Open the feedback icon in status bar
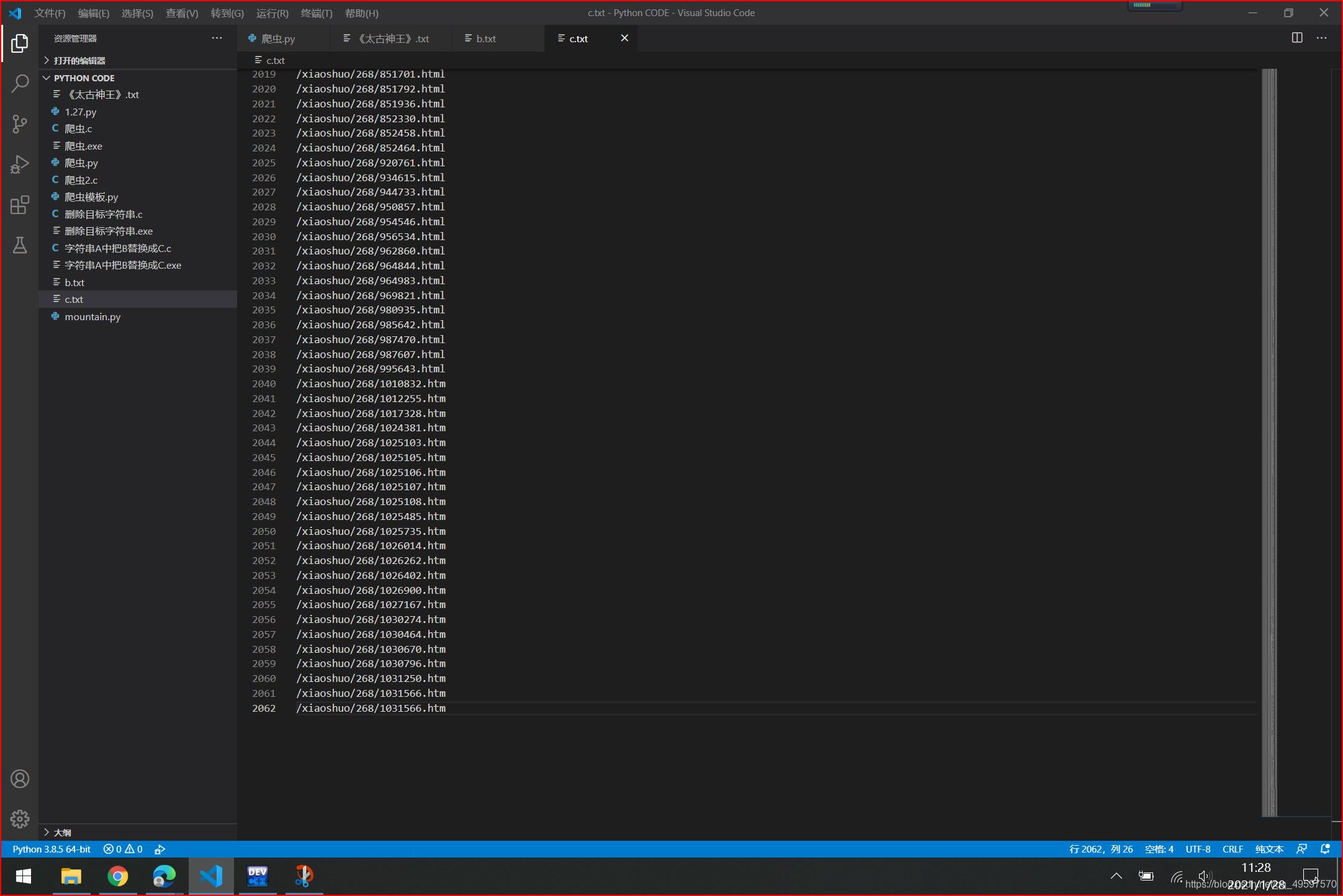The height and width of the screenshot is (896, 1343). tap(1302, 849)
